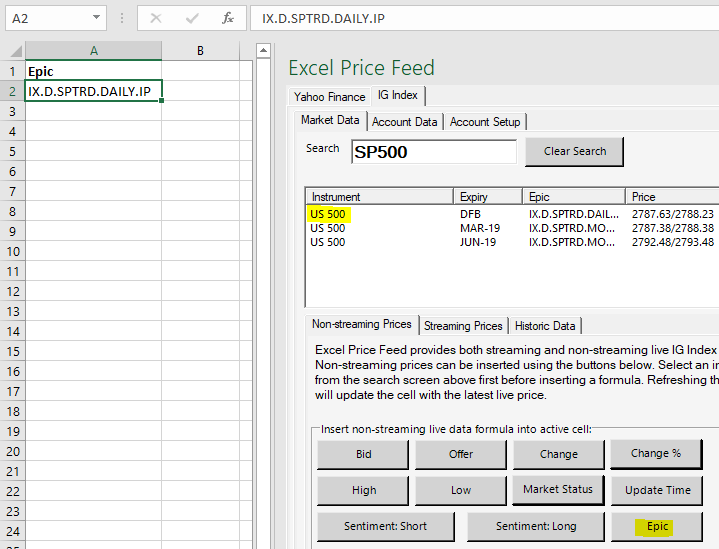
Task: Open the Name Box dropdown arrow
Action: (96, 17)
